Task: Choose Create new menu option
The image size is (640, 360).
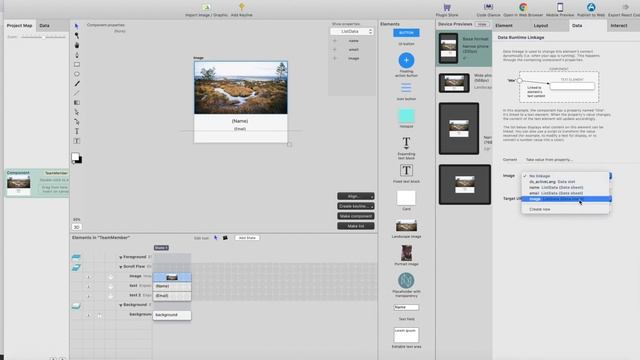Action: (x=566, y=209)
